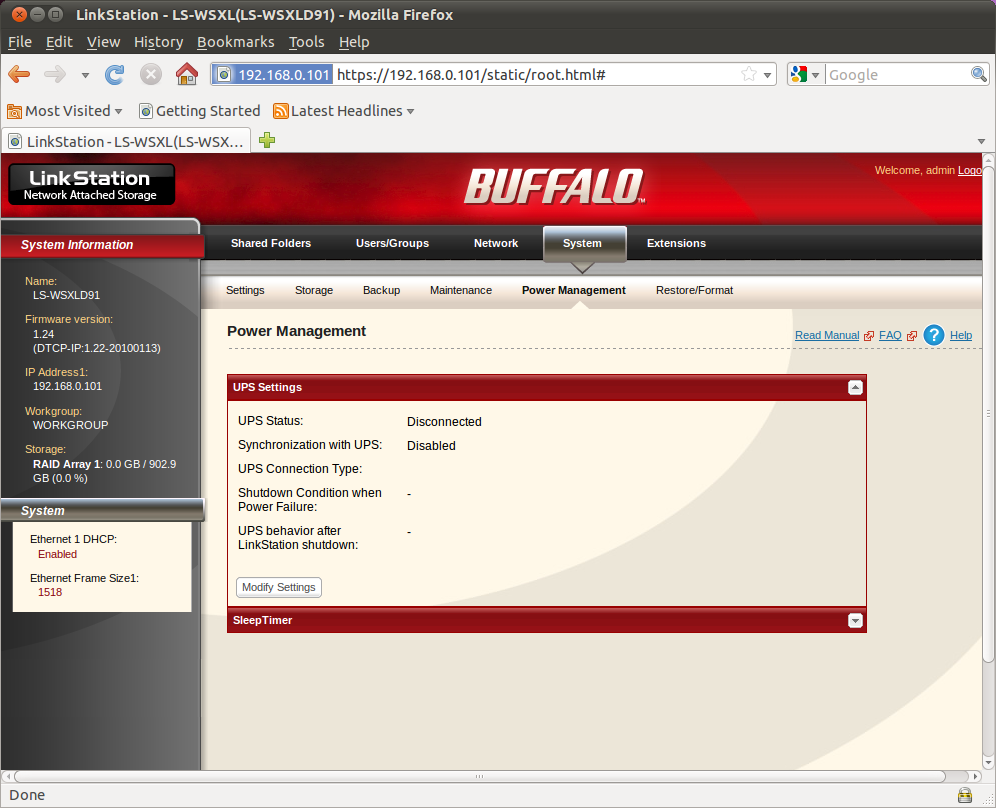Screen dimensions: 996x808
Task: Open a new tab with the plus icon
Action: 267,140
